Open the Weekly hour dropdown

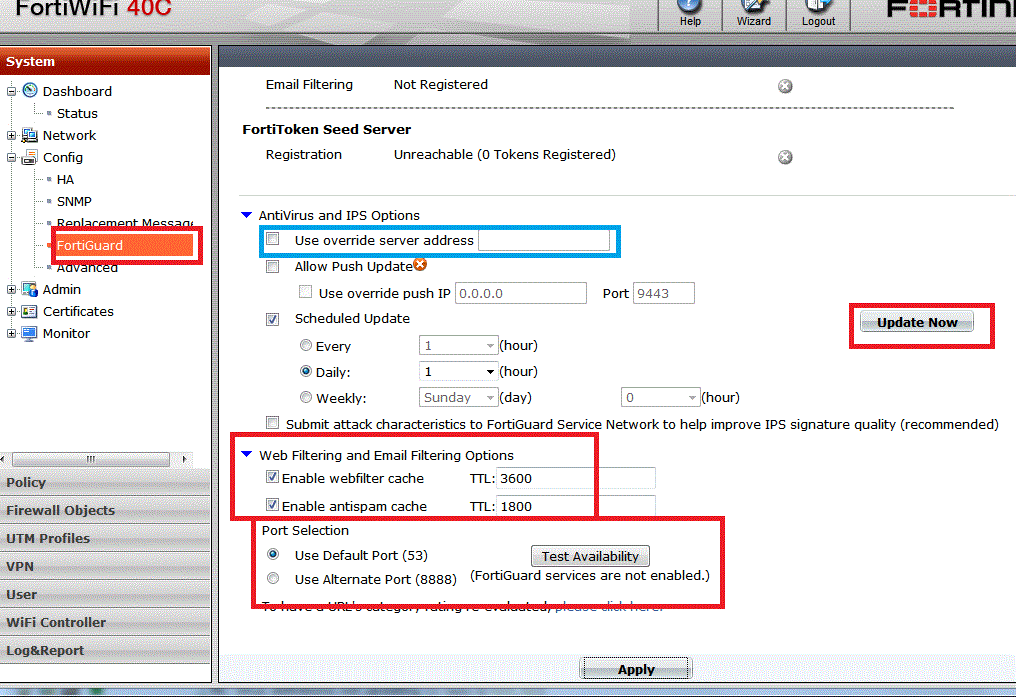660,397
